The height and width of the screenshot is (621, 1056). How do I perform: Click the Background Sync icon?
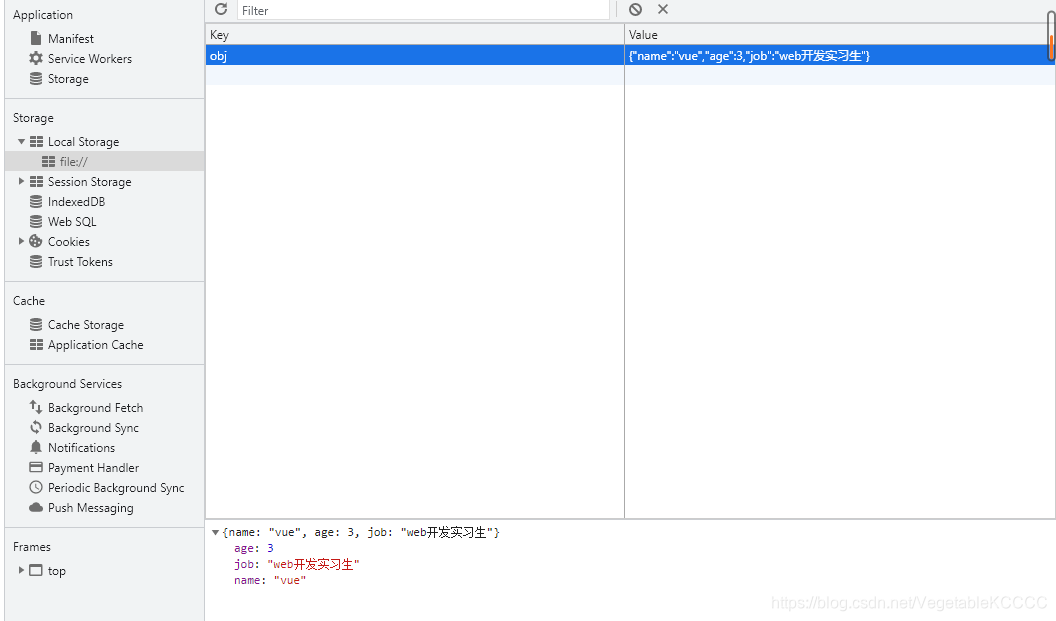pyautogui.click(x=36, y=427)
